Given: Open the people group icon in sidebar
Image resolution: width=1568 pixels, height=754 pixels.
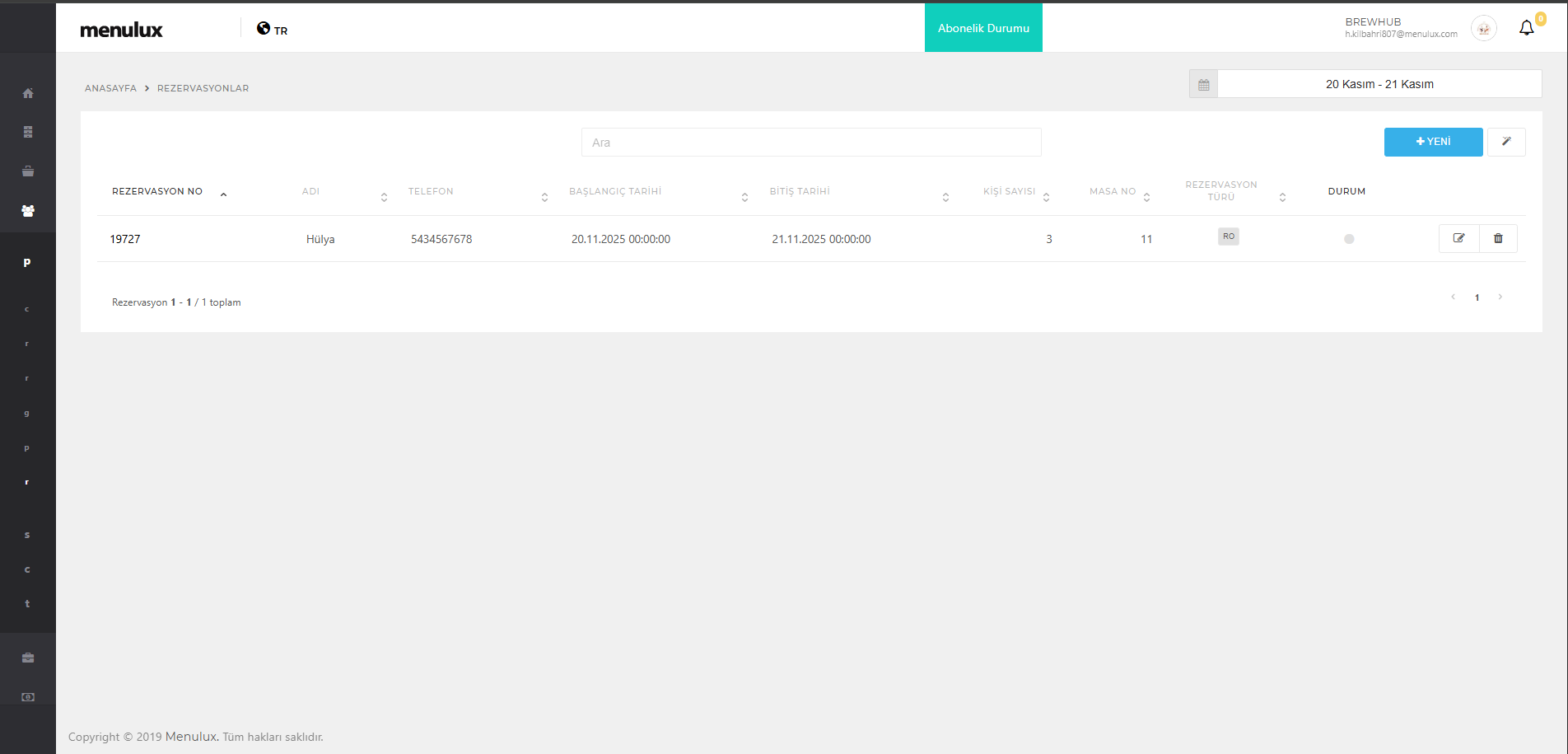Looking at the screenshot, I should 28,211.
